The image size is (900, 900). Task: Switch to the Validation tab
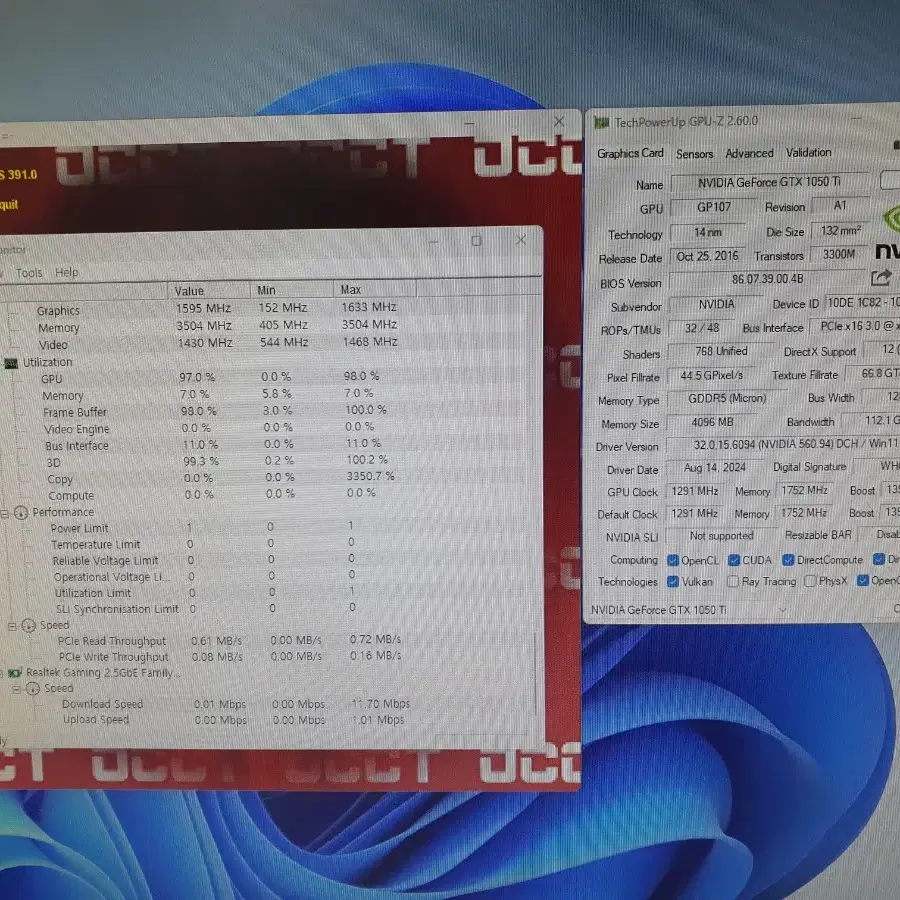pyautogui.click(x=808, y=153)
